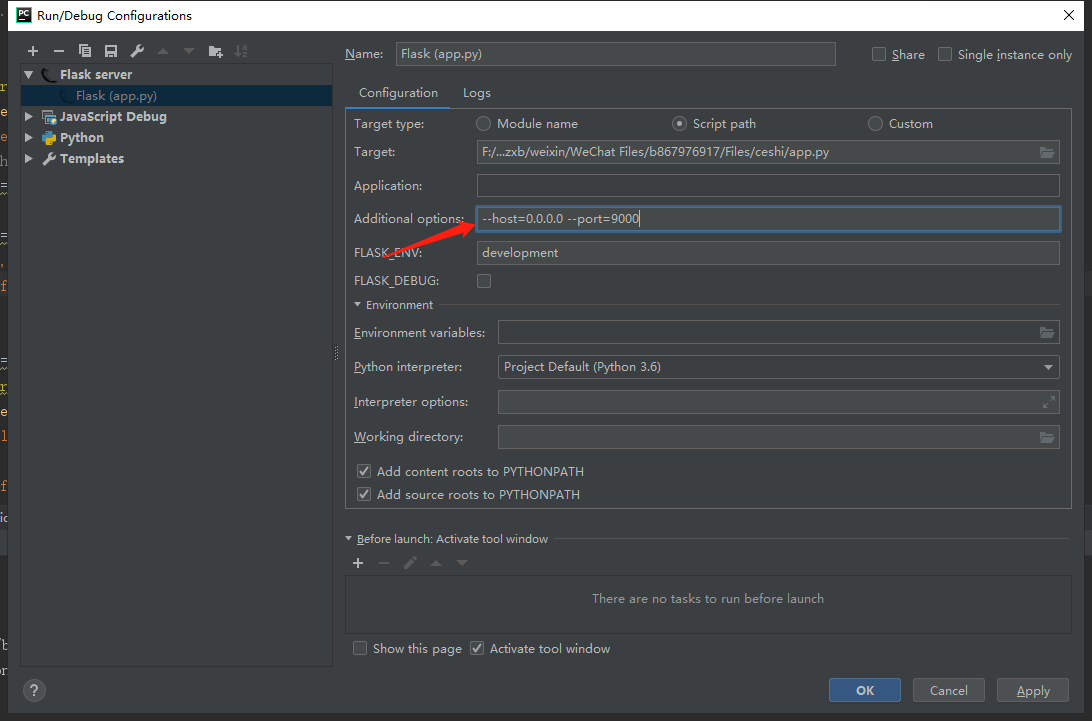1092x721 pixels.
Task: Switch to the Logs tab
Action: point(477,93)
